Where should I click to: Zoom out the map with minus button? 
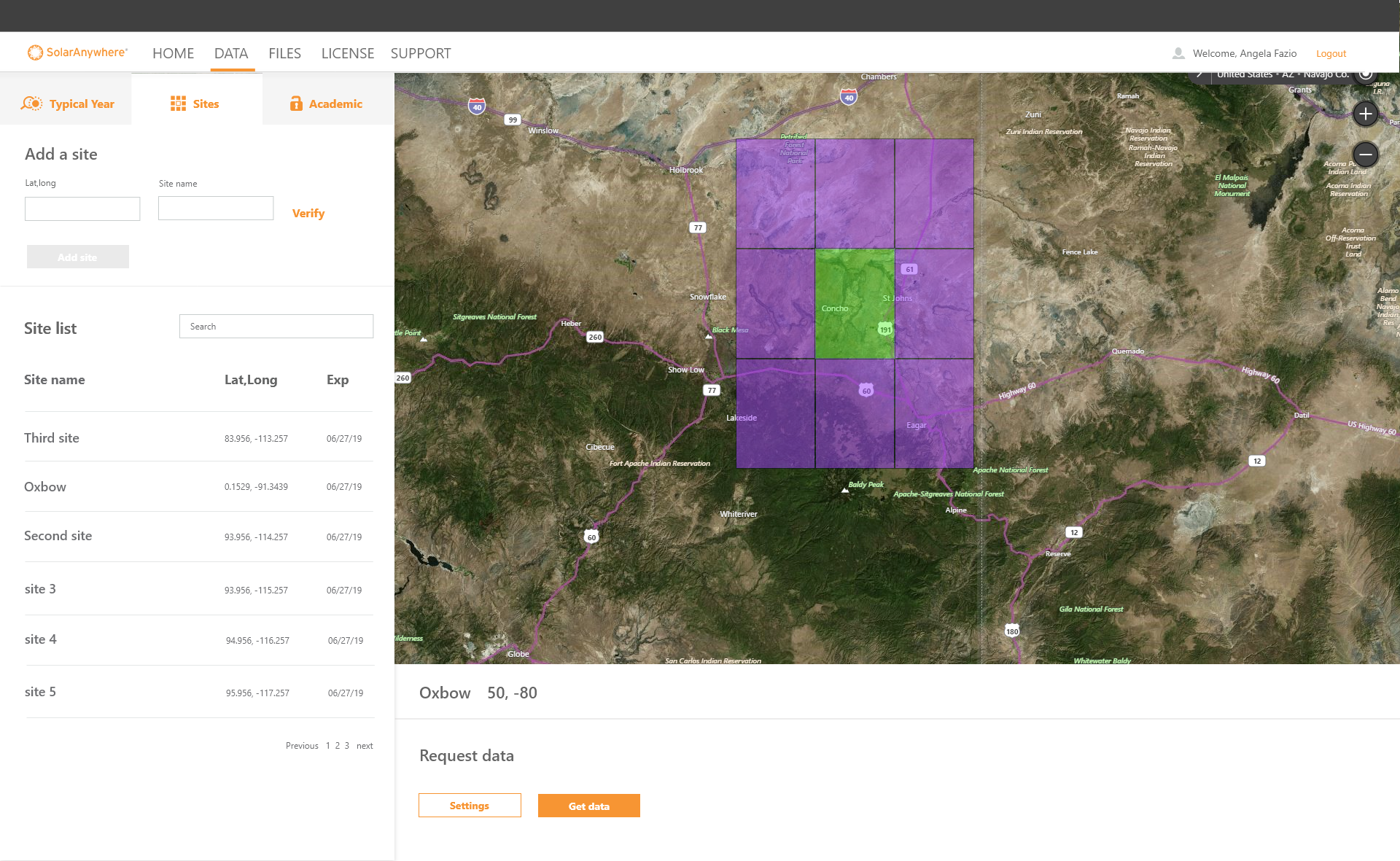[1365, 155]
